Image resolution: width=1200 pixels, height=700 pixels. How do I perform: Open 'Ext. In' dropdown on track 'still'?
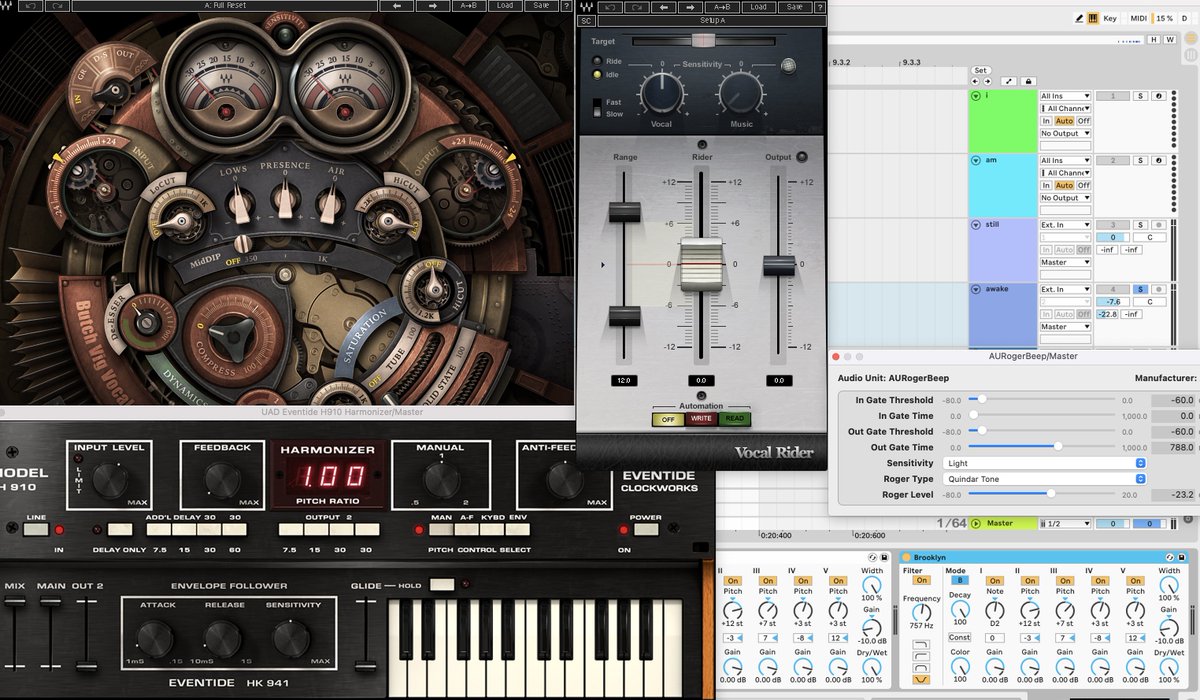(x=1065, y=225)
